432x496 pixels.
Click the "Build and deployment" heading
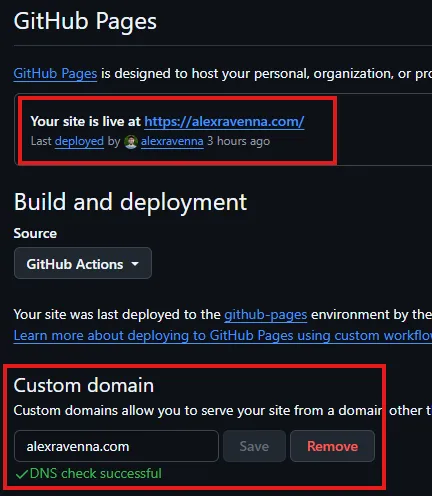130,202
